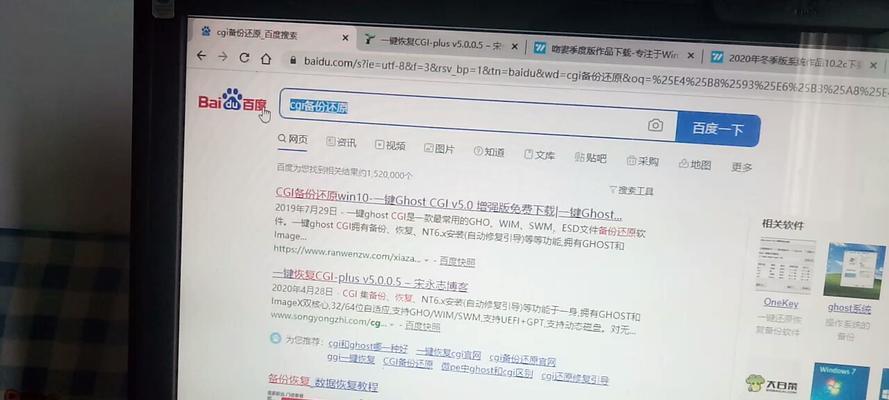Click the 大白菜 software logo thumbnail
Viewport: 889px width, 400px height.
pos(771,384)
